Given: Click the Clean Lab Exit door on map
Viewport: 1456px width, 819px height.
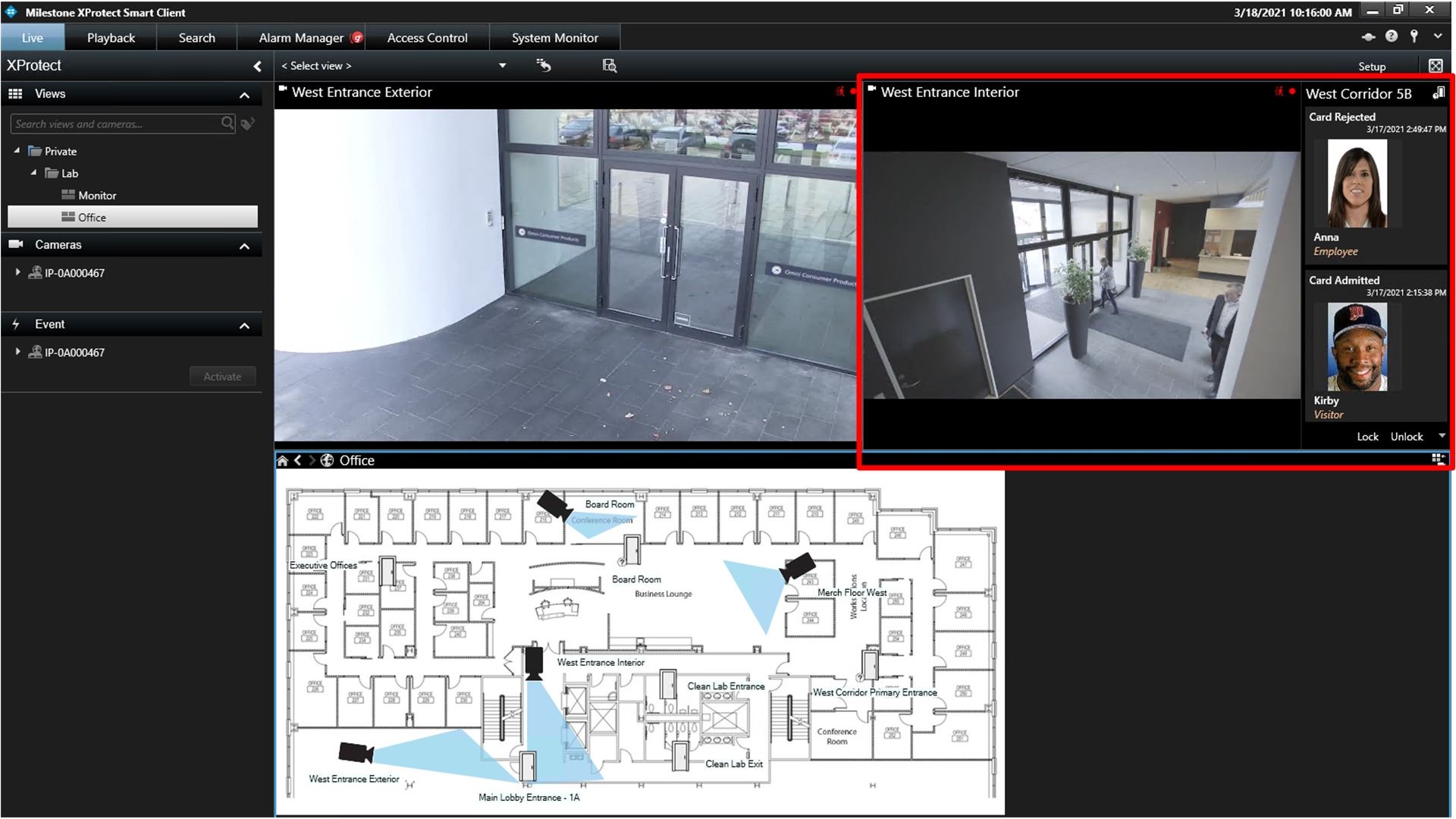Looking at the screenshot, I should 680,756.
